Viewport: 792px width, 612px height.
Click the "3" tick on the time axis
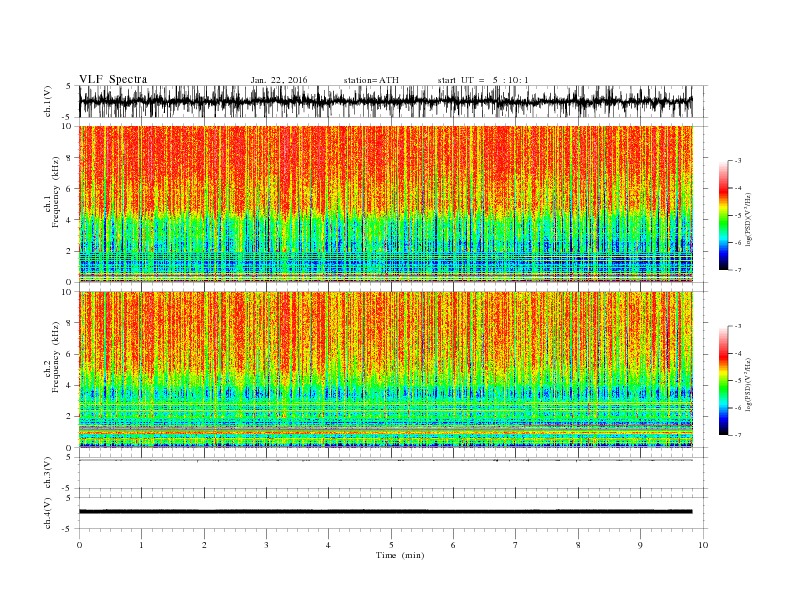266,545
